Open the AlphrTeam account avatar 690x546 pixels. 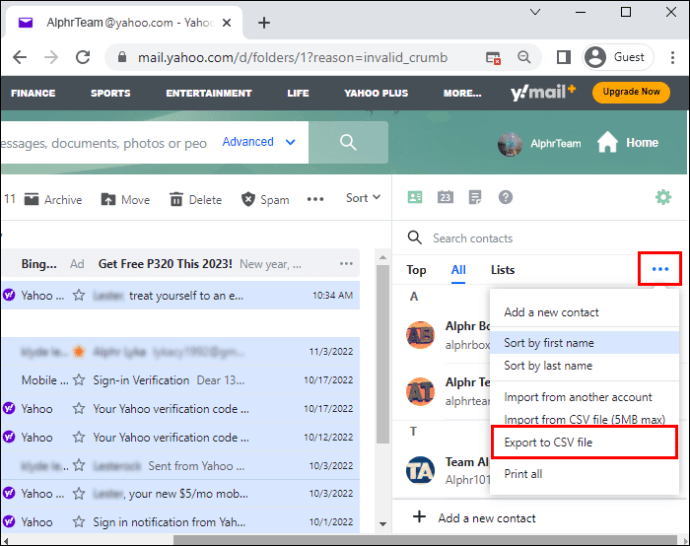tap(510, 143)
